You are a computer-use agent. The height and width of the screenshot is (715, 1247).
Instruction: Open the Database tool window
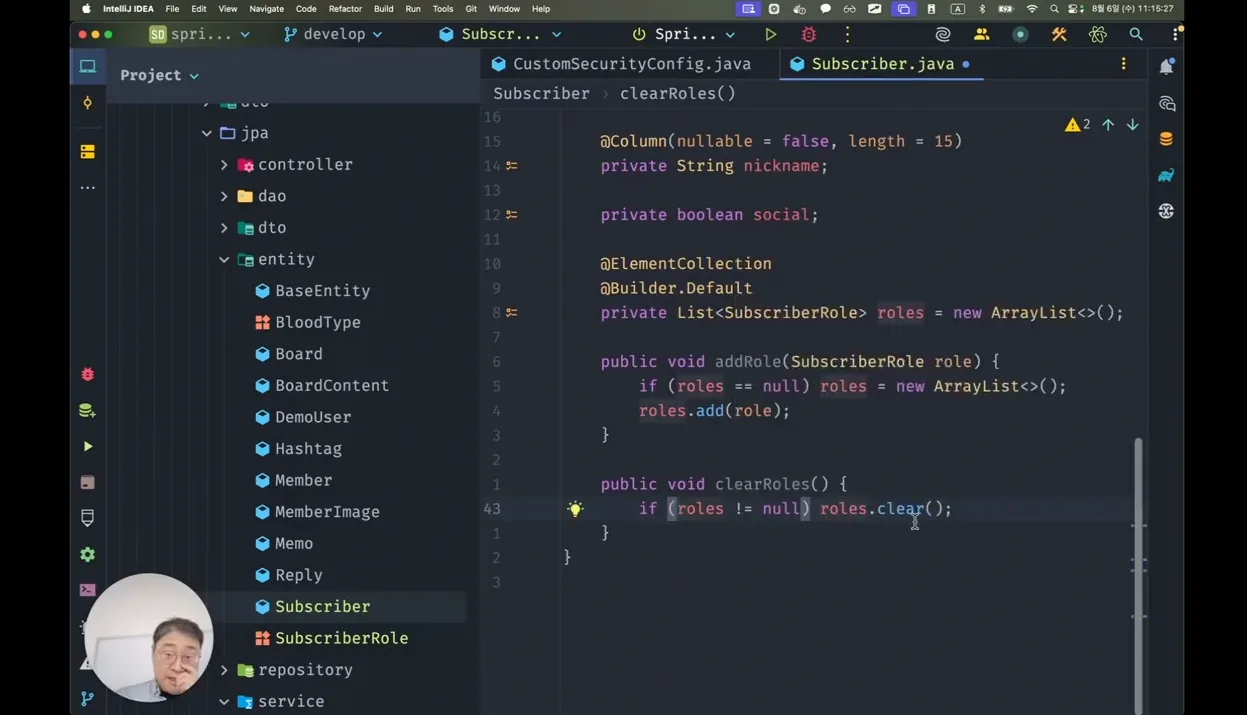point(1166,139)
